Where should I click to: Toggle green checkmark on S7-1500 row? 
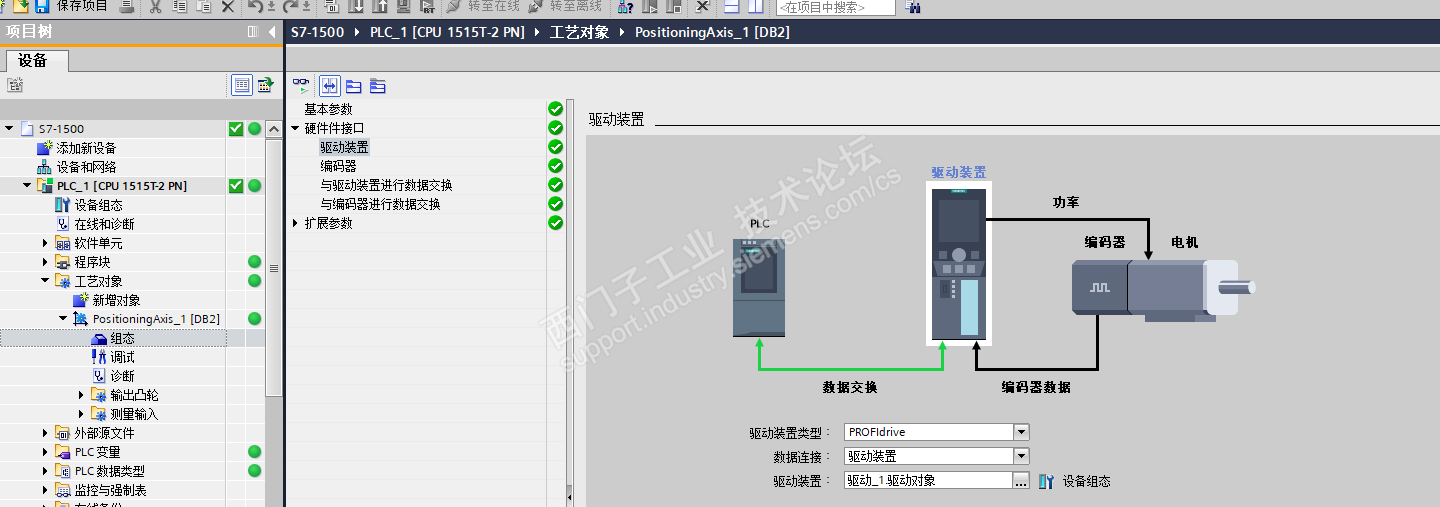(x=236, y=129)
